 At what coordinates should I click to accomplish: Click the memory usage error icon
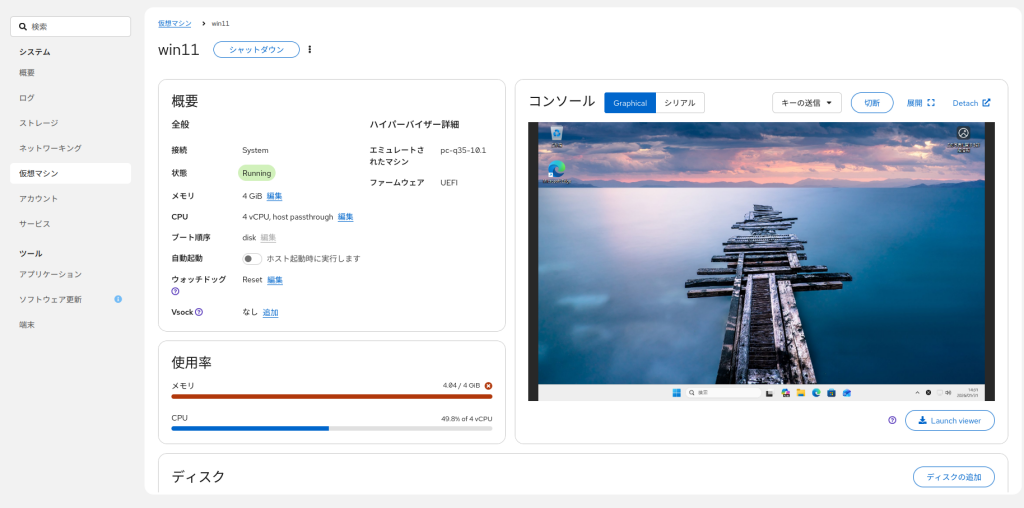tap(488, 385)
